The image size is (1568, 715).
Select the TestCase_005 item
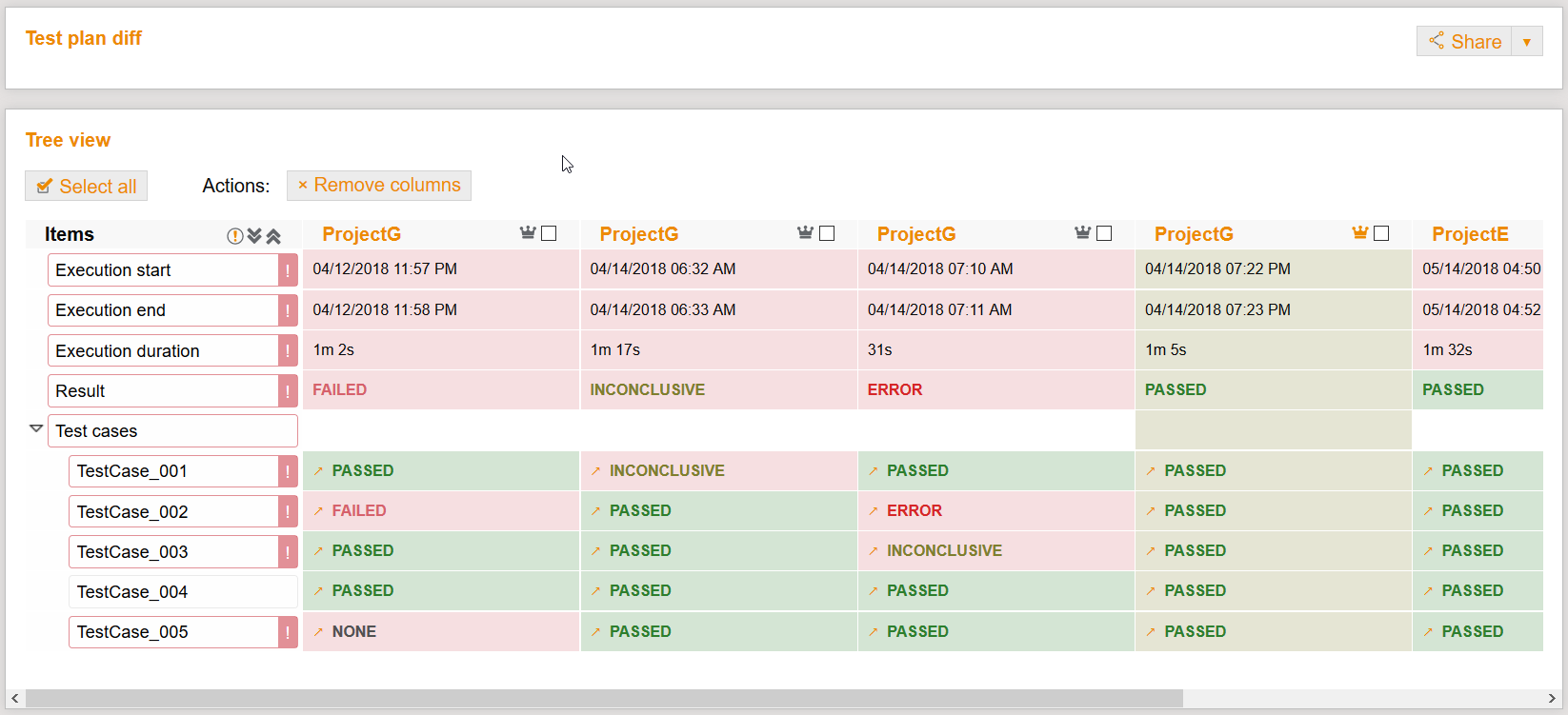pos(173,632)
